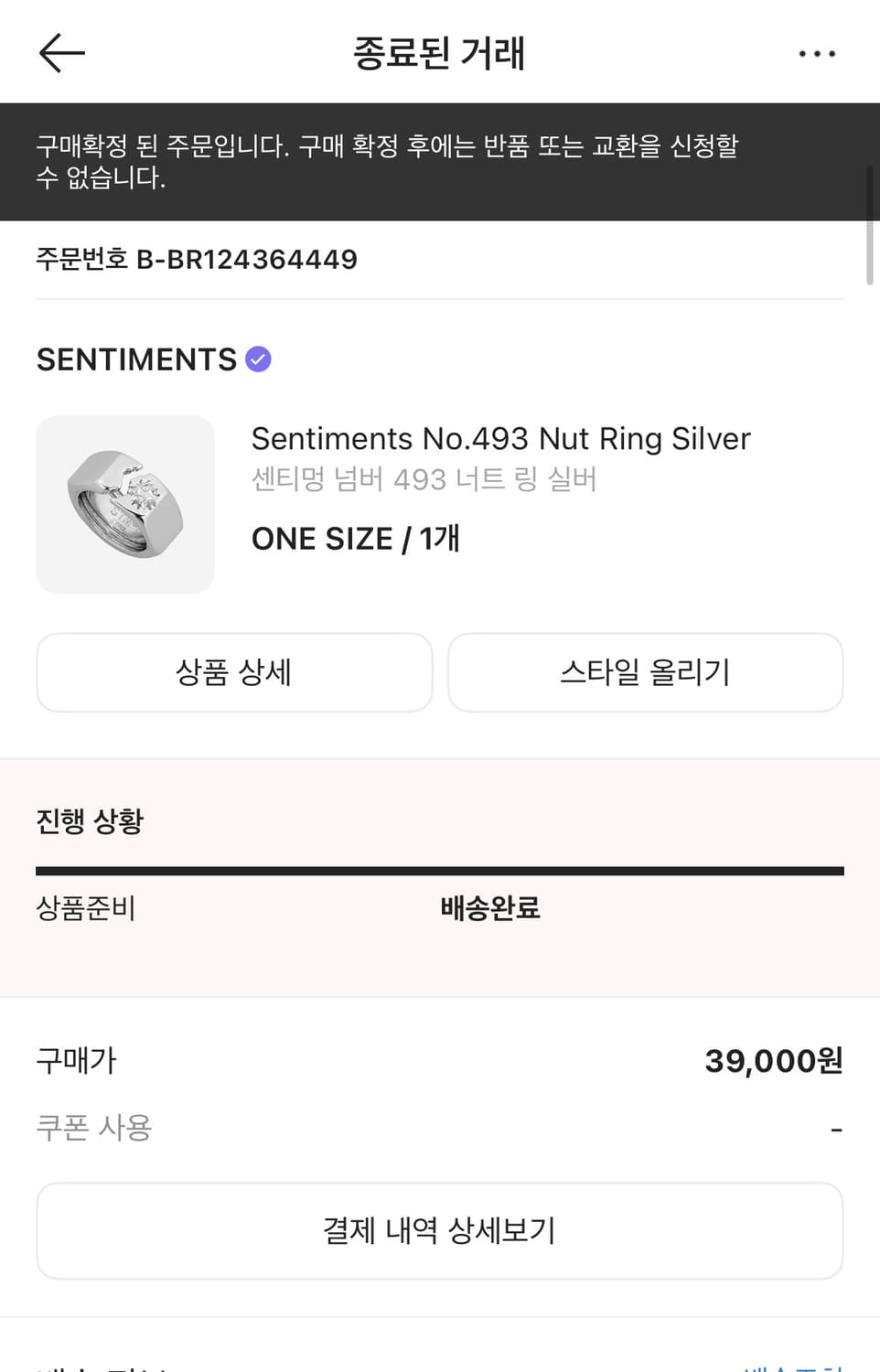The height and width of the screenshot is (1372, 880).
Task: Tap the SENTIMENTS brand name
Action: tap(136, 359)
